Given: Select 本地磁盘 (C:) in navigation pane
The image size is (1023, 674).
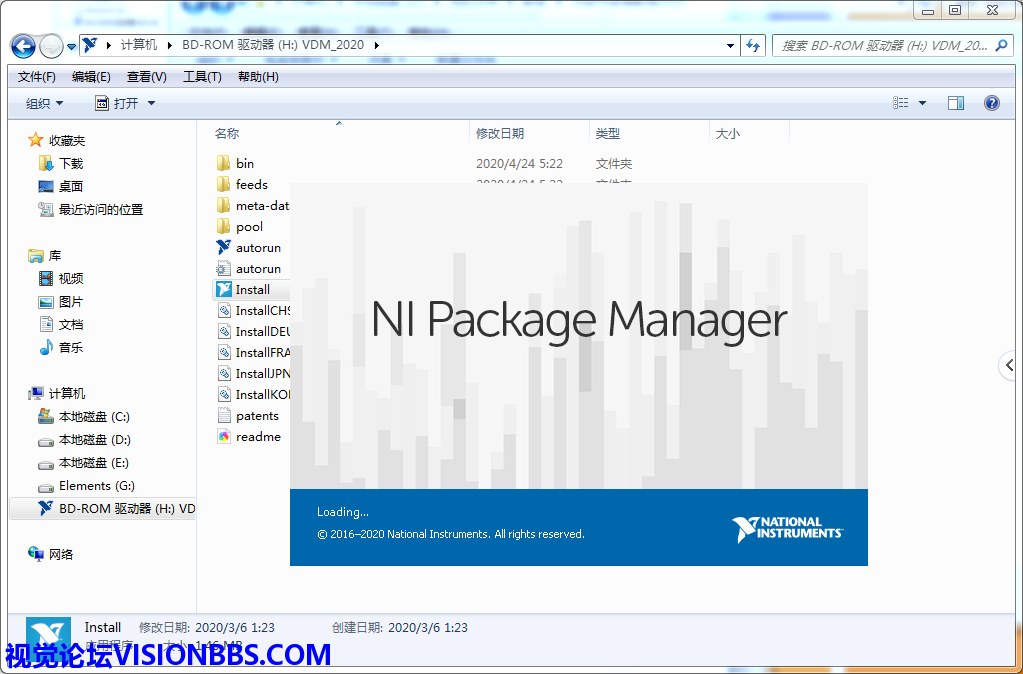Looking at the screenshot, I should coord(94,417).
